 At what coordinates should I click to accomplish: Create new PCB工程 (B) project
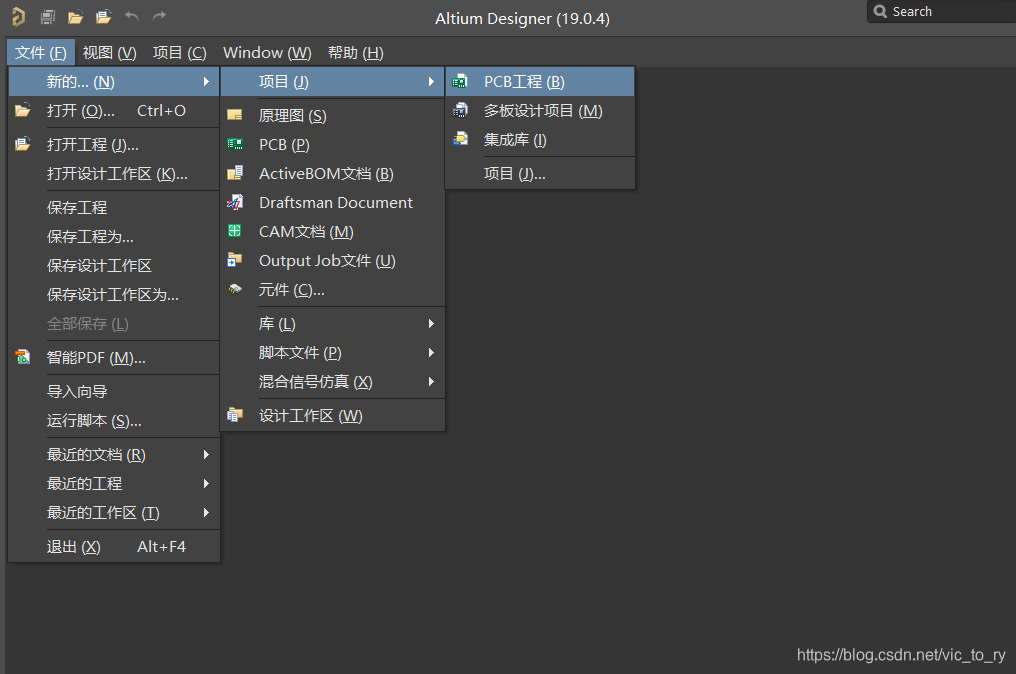(x=540, y=82)
